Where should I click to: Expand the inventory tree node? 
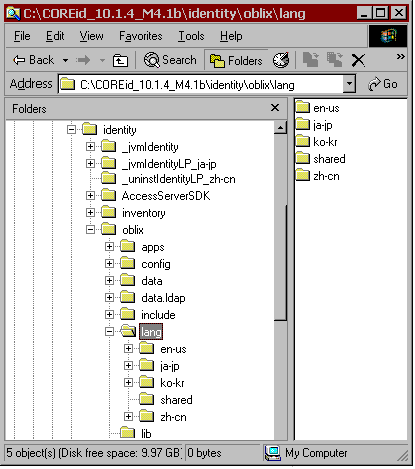point(90,212)
